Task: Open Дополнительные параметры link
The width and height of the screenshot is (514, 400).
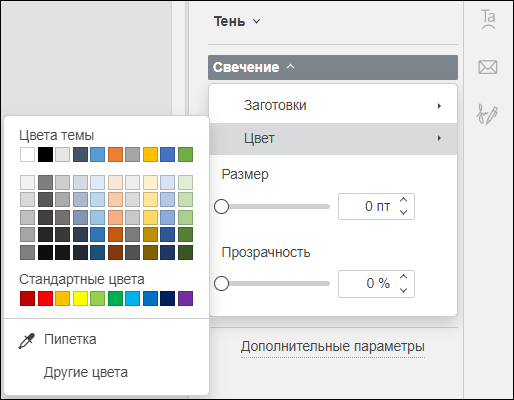Action: pos(333,347)
